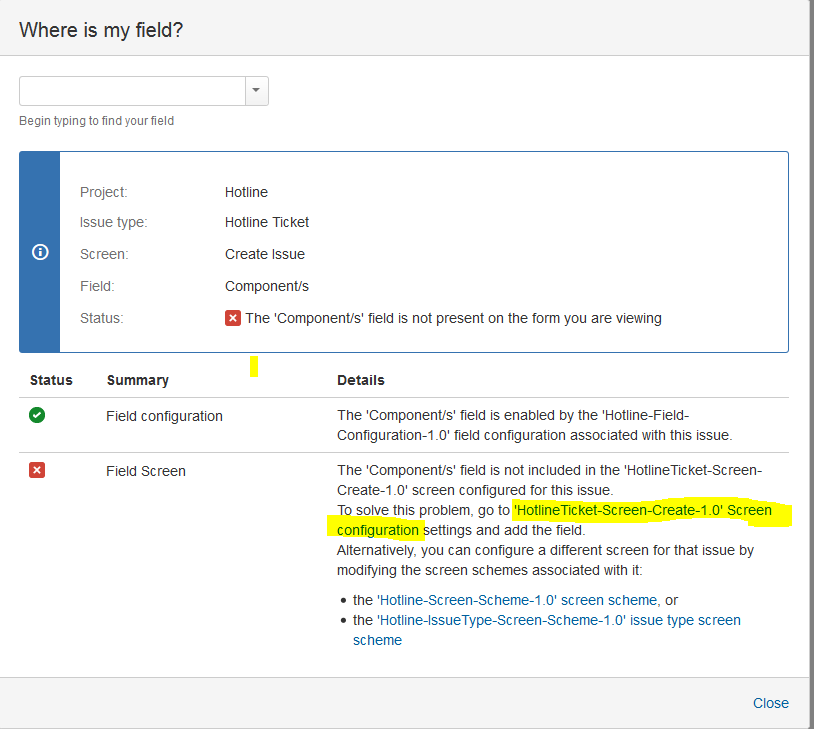Click red cross icon for Field Screen
This screenshot has height=729, width=814.
pyautogui.click(x=37, y=470)
